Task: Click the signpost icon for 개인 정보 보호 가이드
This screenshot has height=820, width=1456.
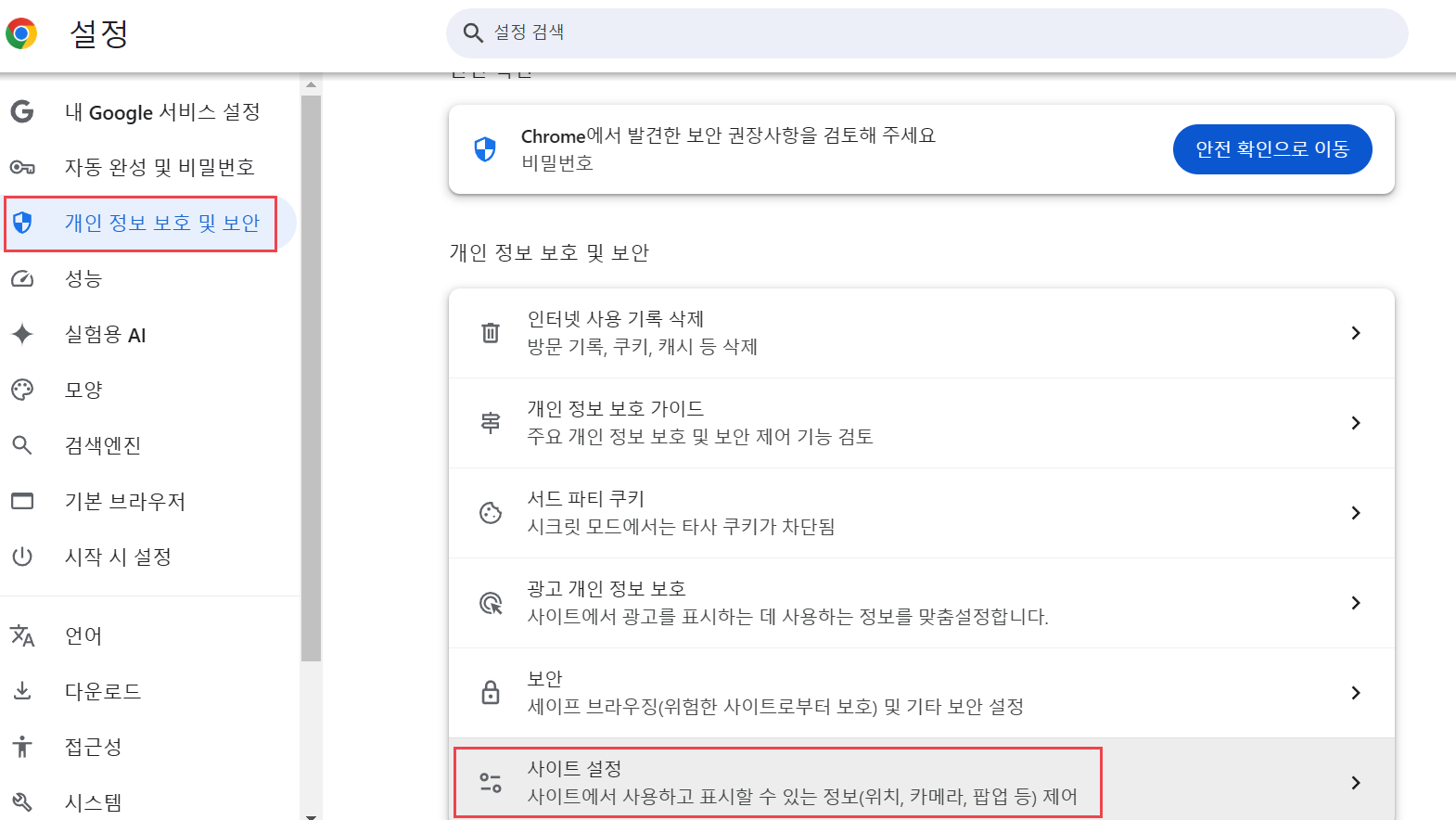Action: 491,422
